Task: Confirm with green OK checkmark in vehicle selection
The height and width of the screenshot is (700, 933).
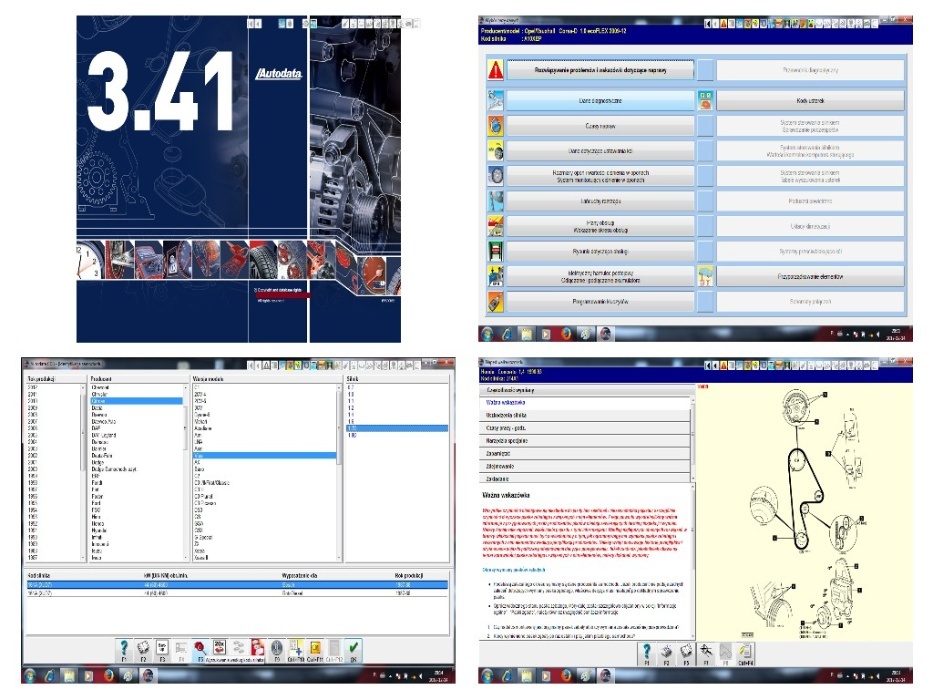Action: pyautogui.click(x=353, y=649)
